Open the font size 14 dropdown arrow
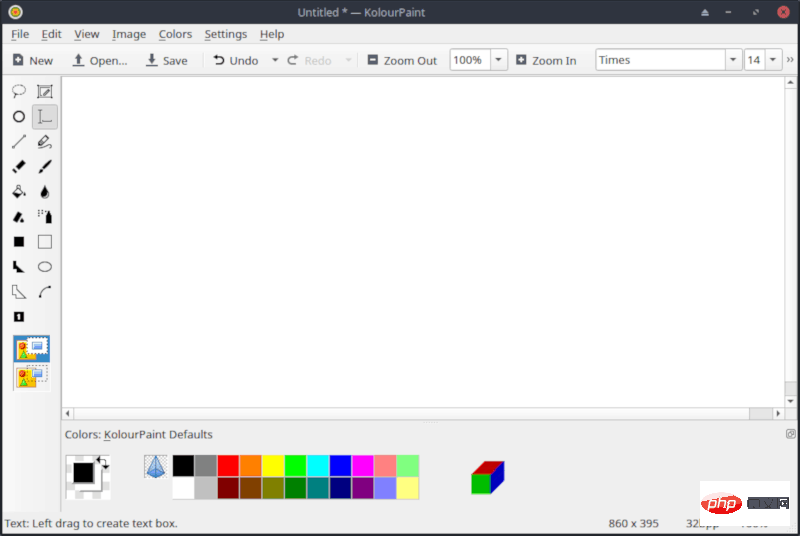Screen dimensions: 800x536 point(773,60)
